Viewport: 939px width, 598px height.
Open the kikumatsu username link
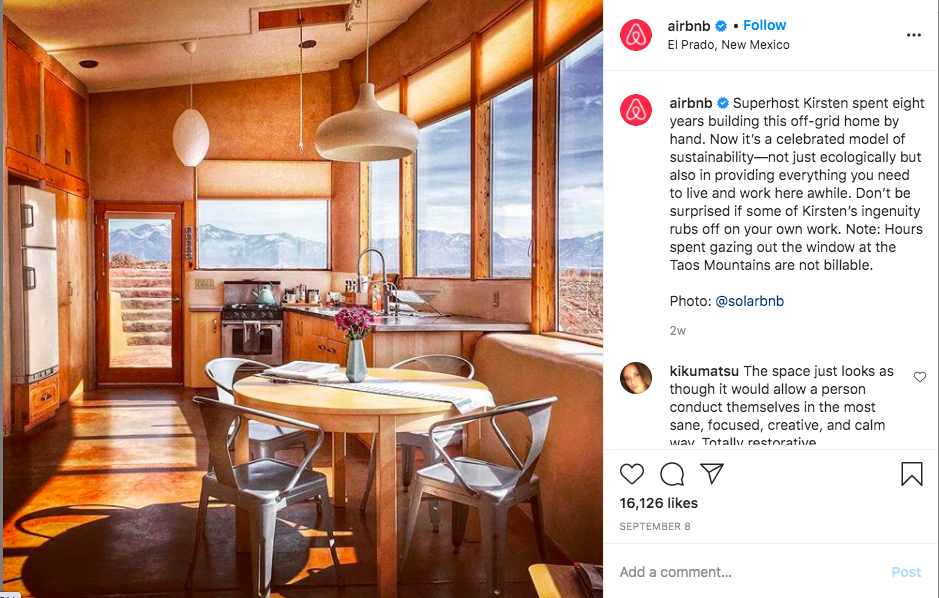704,371
